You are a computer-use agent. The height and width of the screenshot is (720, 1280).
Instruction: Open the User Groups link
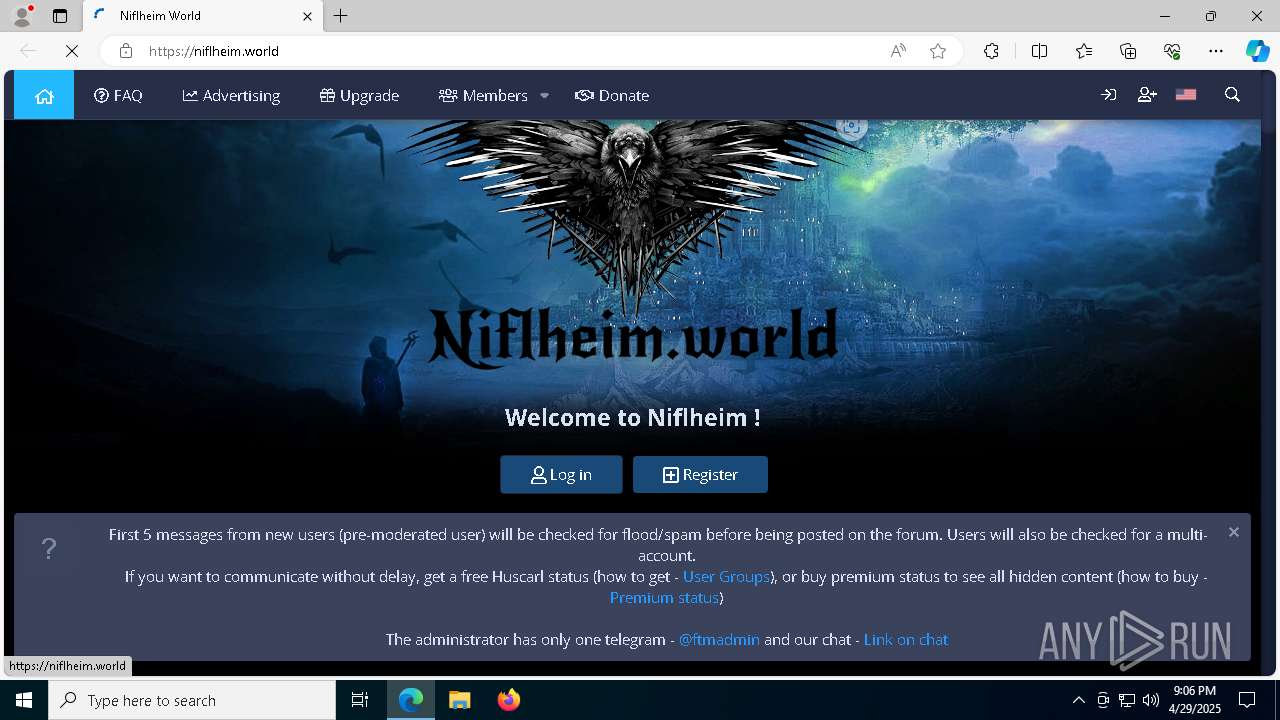point(726,577)
